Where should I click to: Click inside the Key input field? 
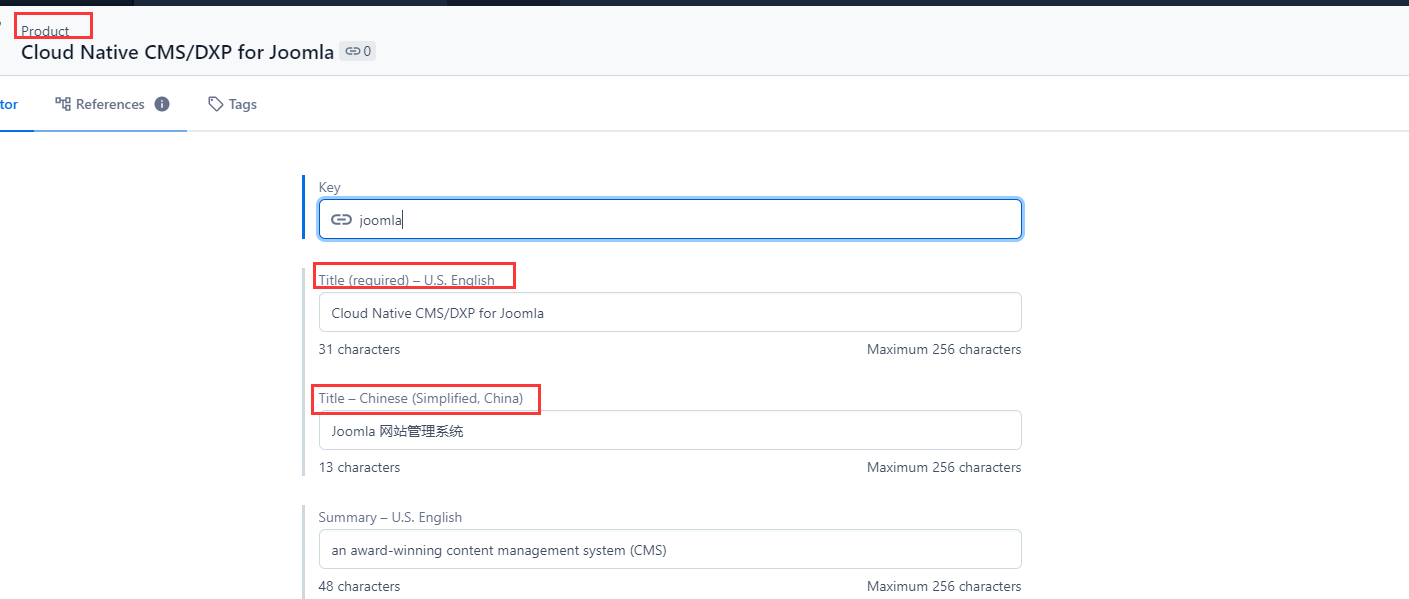click(x=670, y=219)
